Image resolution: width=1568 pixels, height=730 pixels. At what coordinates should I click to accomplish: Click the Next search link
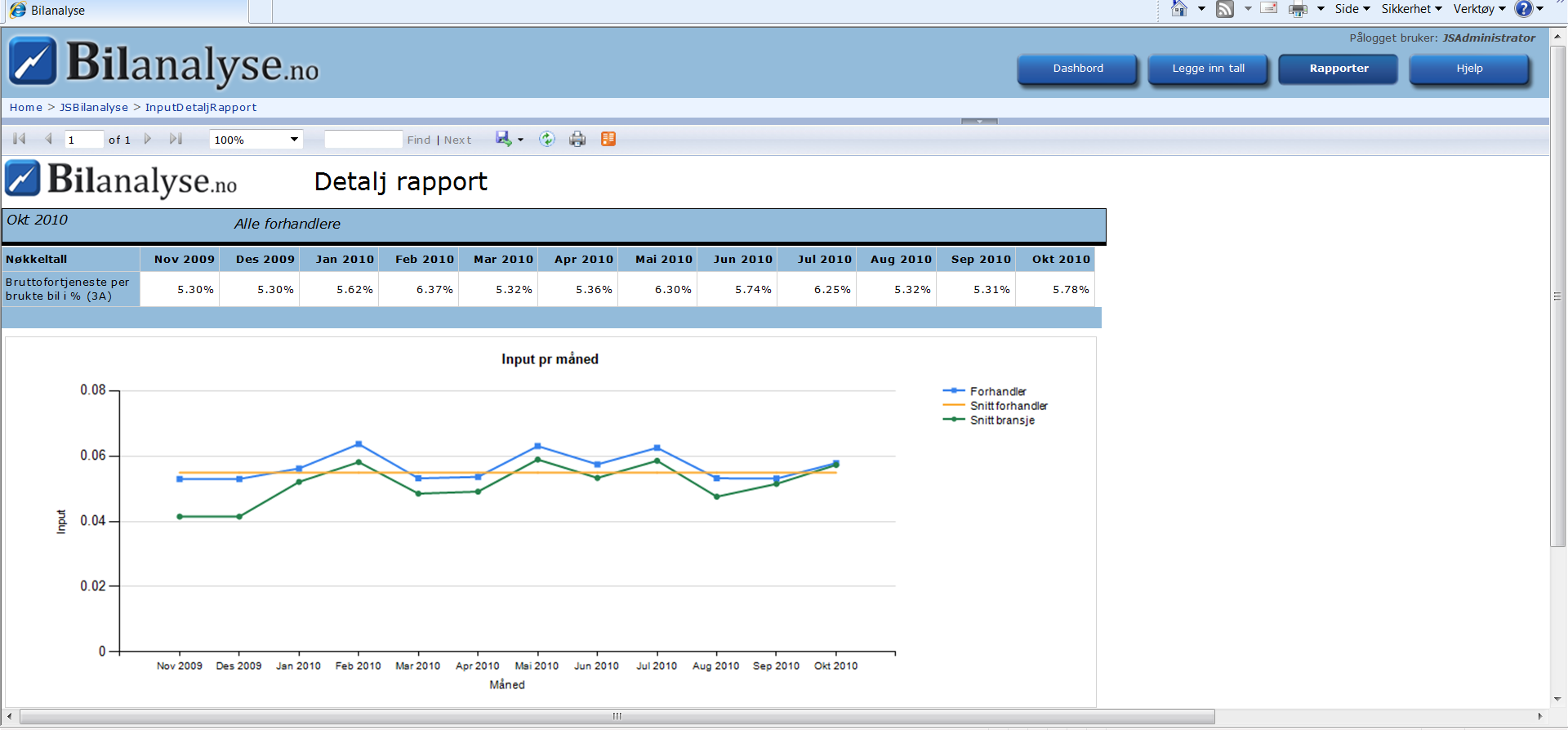[x=458, y=140]
